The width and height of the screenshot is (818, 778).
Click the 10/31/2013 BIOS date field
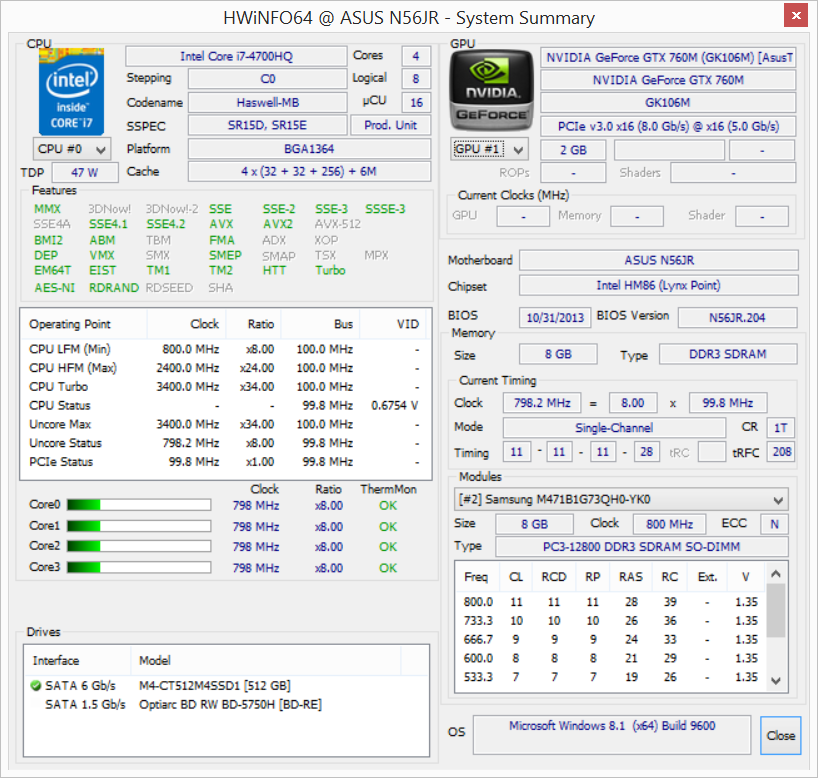pyautogui.click(x=555, y=317)
